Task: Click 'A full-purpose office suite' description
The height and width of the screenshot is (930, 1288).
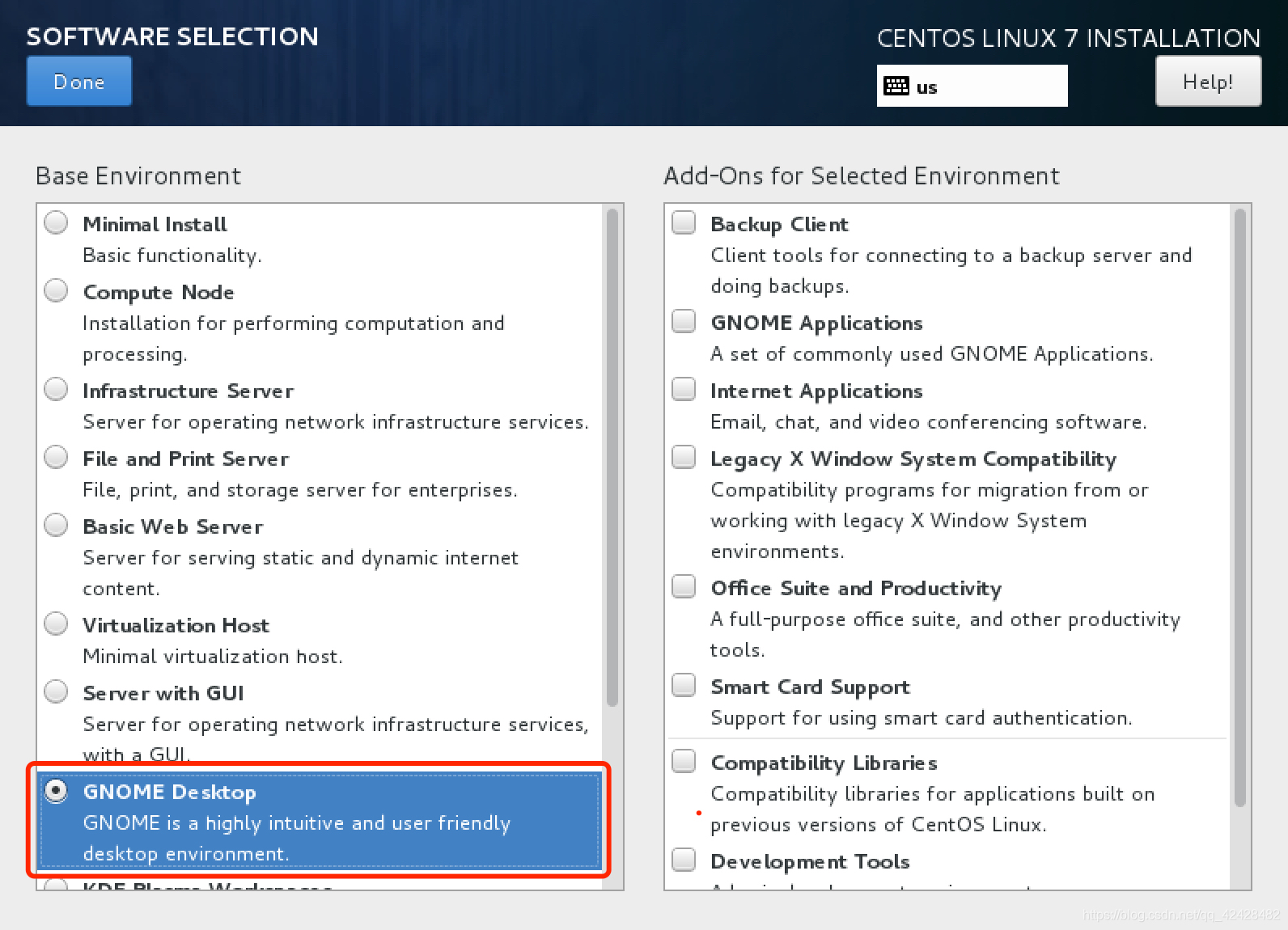Action: pyautogui.click(x=946, y=635)
